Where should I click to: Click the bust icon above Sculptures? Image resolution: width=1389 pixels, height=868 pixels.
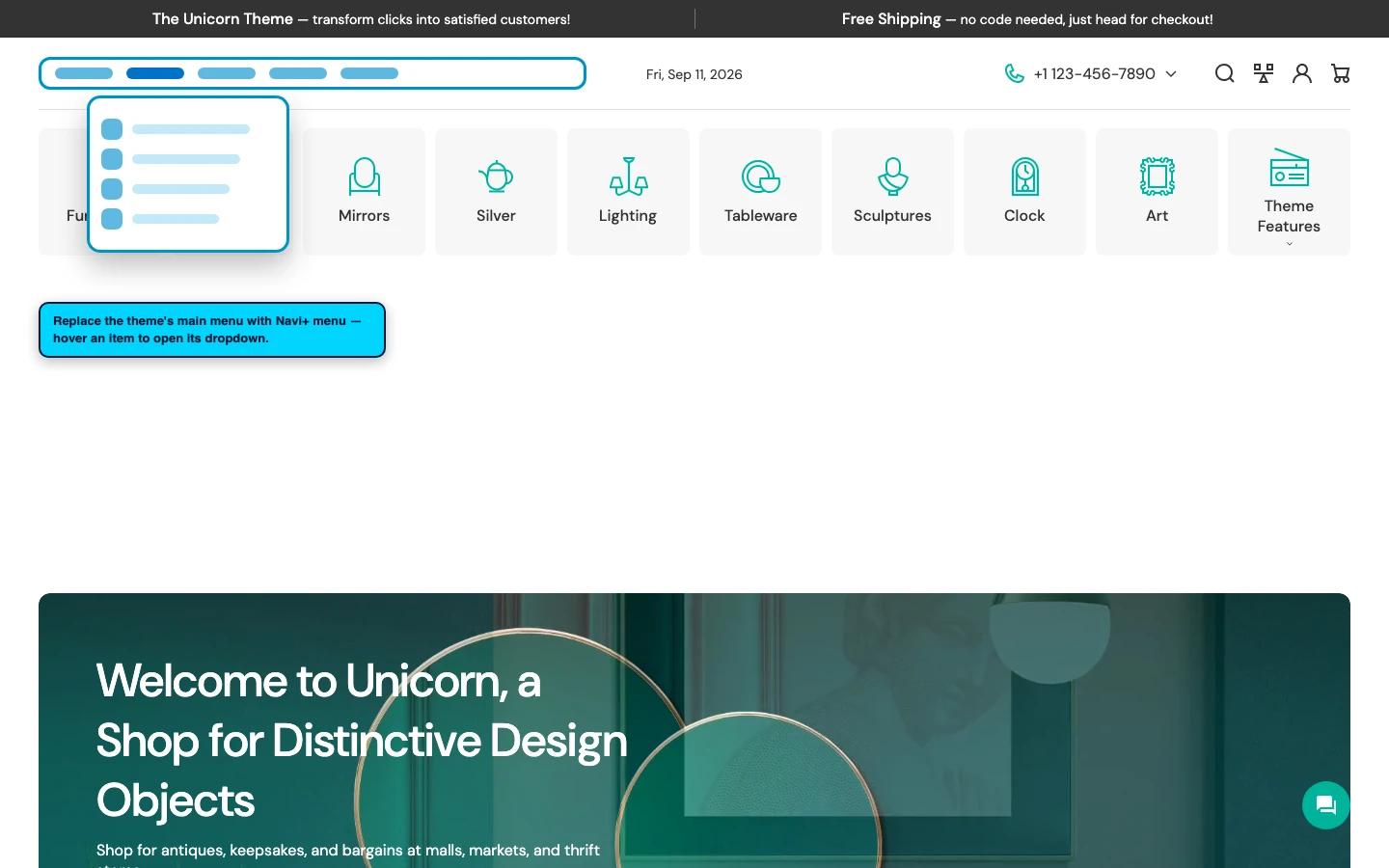pyautogui.click(x=892, y=176)
